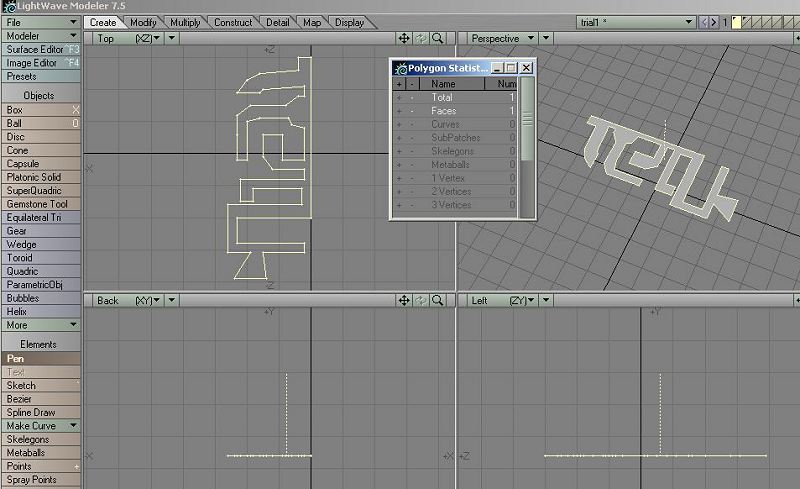Open the File menu

click(40, 22)
